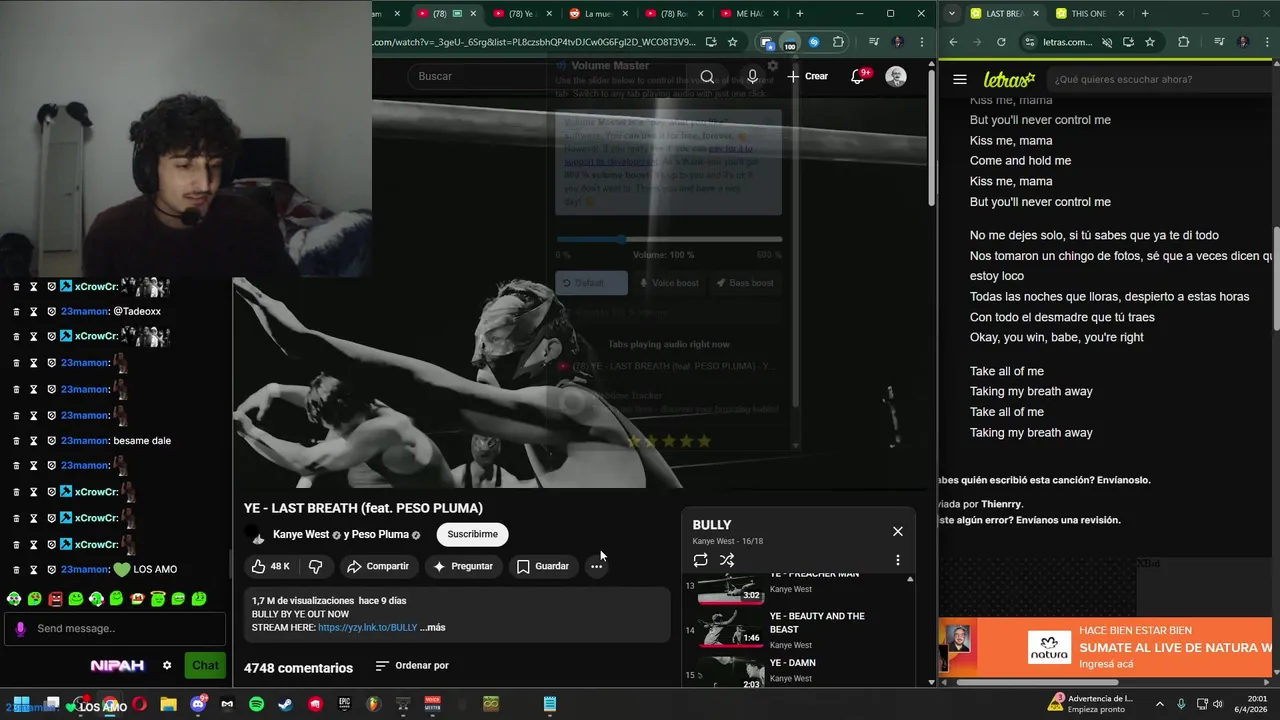Switch to the '(78) Ye' YouTube tab
1280x720 pixels.
coord(522,14)
